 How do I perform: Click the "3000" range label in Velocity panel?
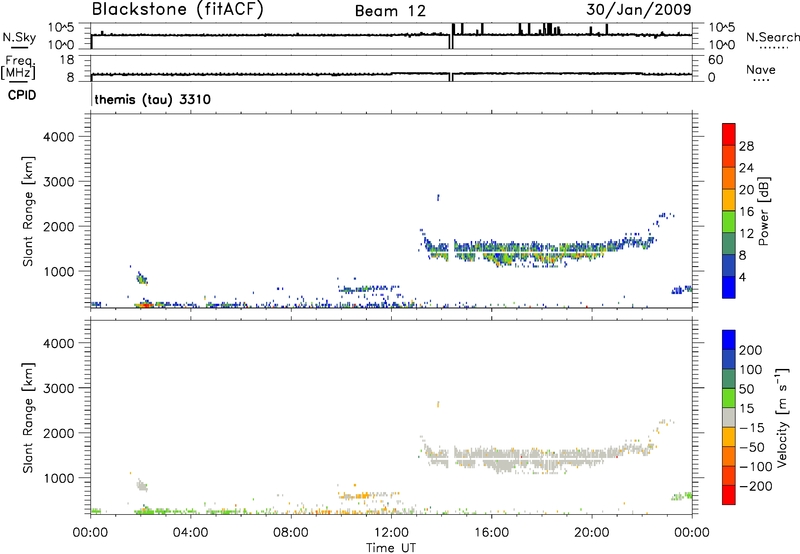coord(58,388)
